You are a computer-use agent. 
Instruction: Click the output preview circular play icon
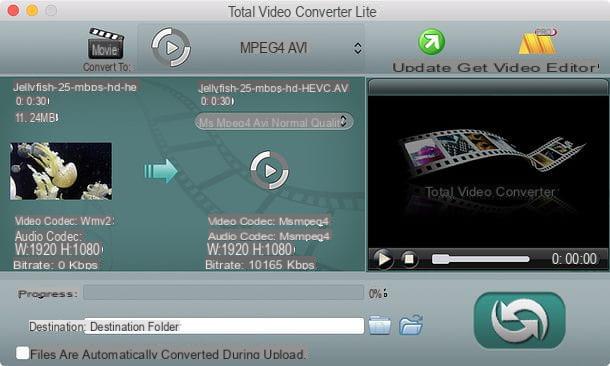pyautogui.click(x=269, y=171)
